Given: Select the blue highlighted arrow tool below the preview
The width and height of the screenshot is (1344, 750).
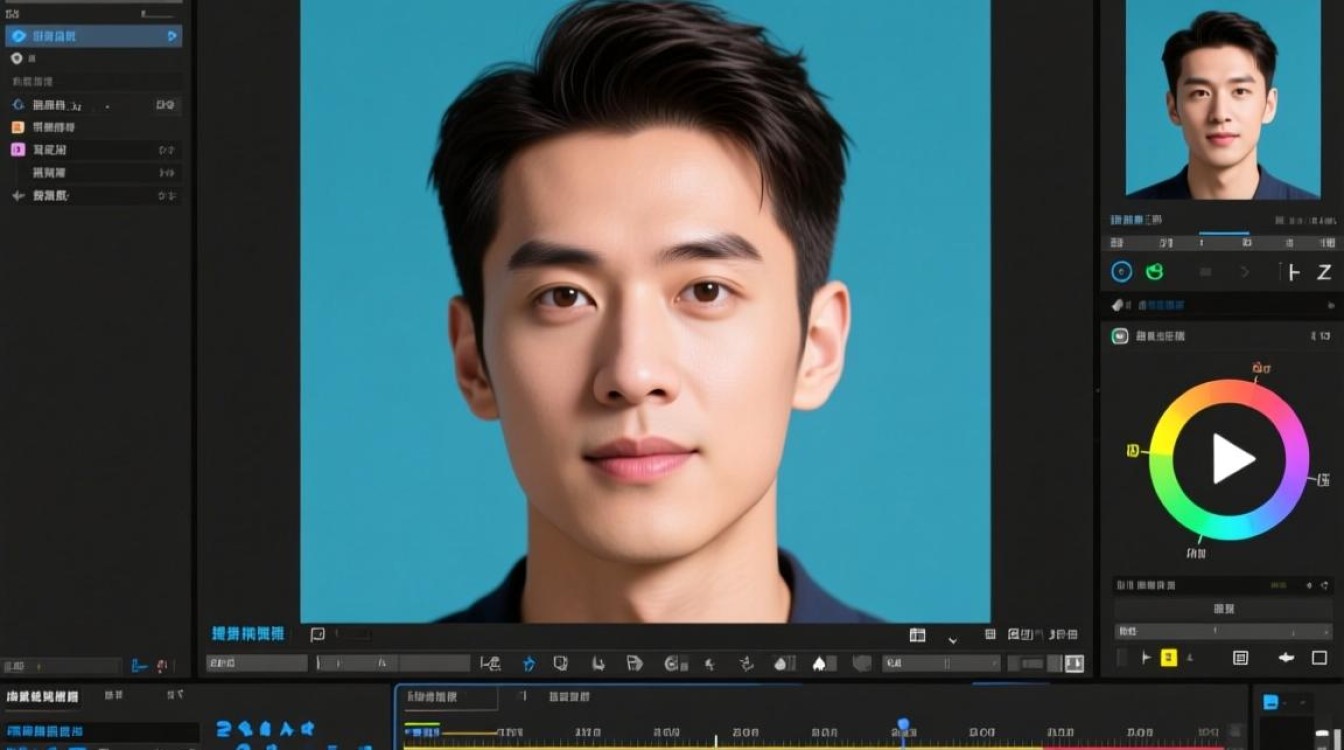Looking at the screenshot, I should click(529, 663).
